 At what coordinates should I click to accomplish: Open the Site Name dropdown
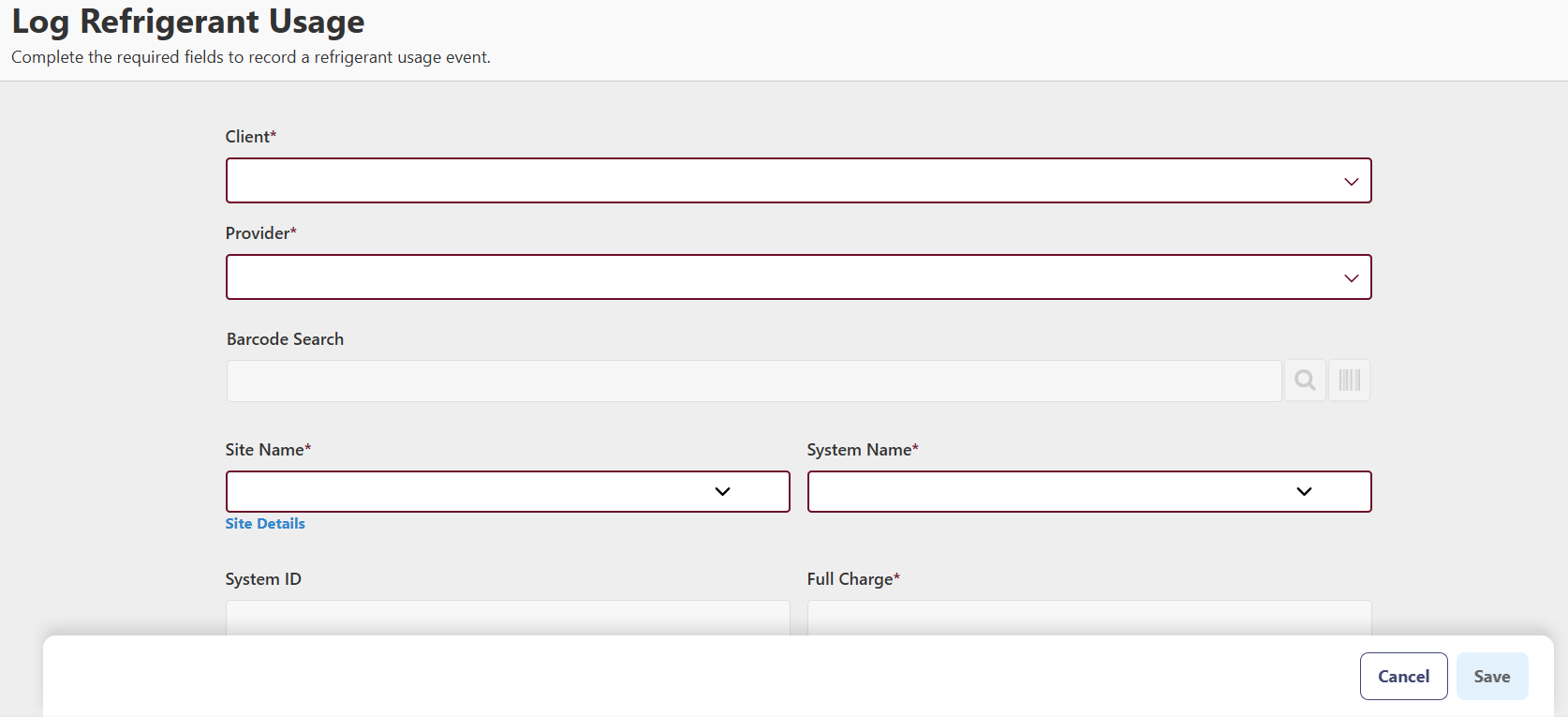[507, 492]
